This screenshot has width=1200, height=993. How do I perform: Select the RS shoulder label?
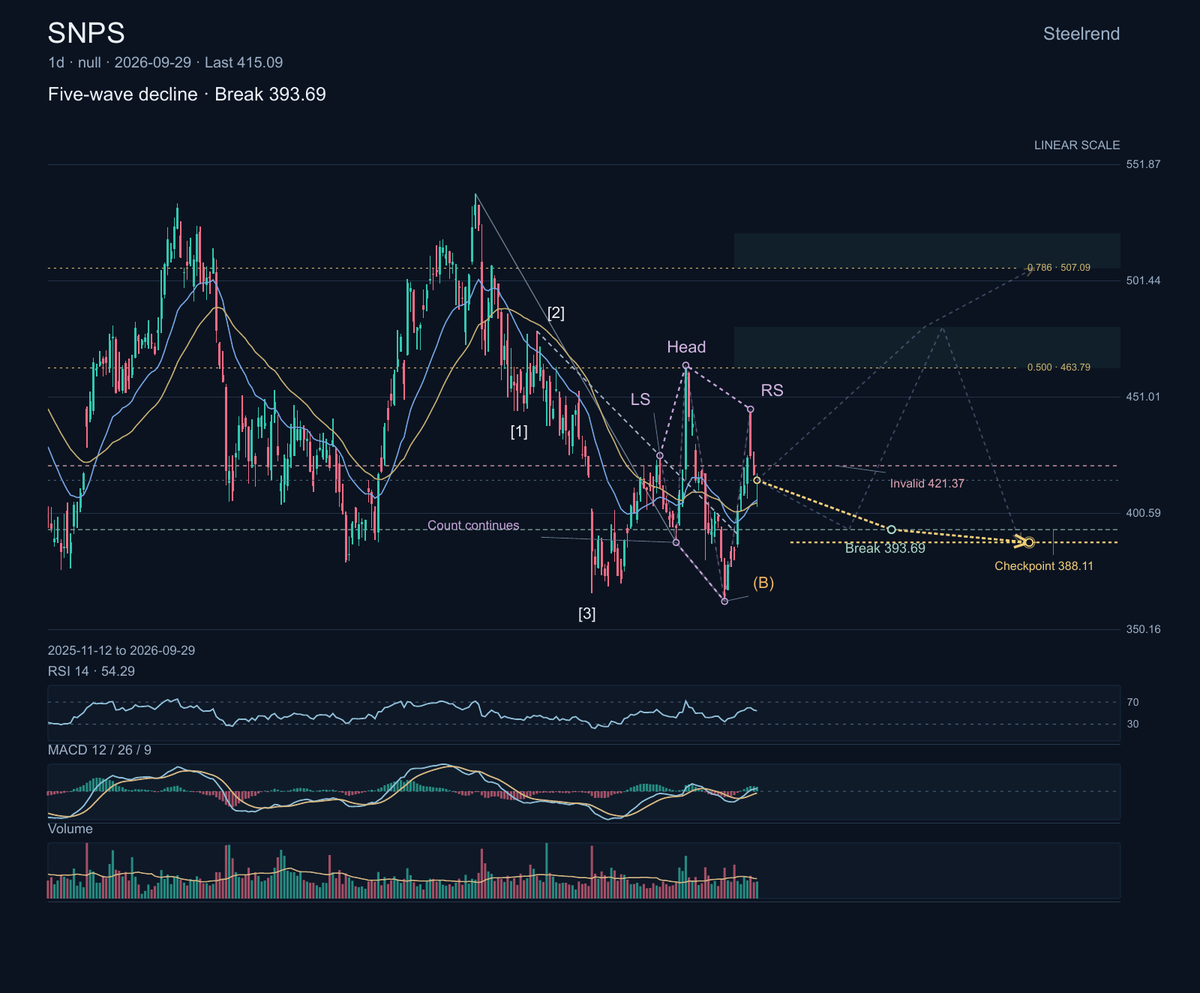point(772,391)
